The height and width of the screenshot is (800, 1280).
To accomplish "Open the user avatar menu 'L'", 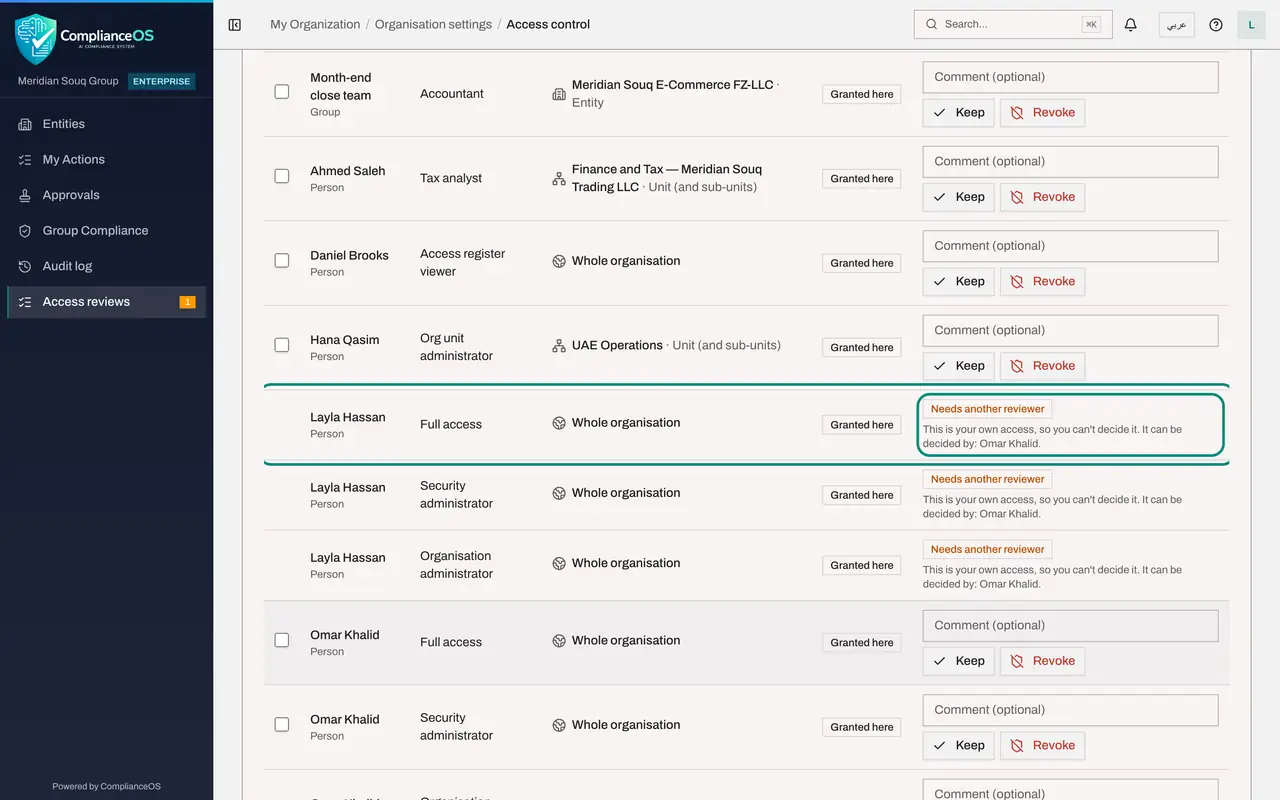I will point(1251,25).
